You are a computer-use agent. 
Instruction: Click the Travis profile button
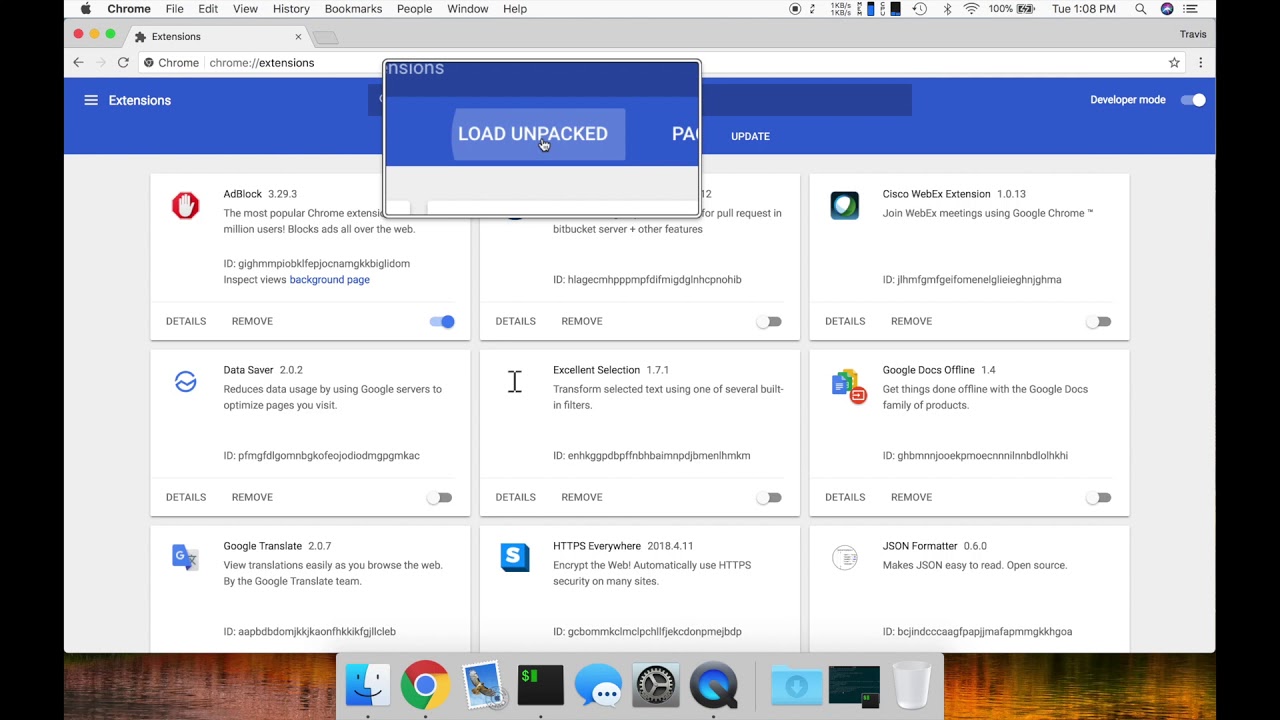pos(1193,34)
